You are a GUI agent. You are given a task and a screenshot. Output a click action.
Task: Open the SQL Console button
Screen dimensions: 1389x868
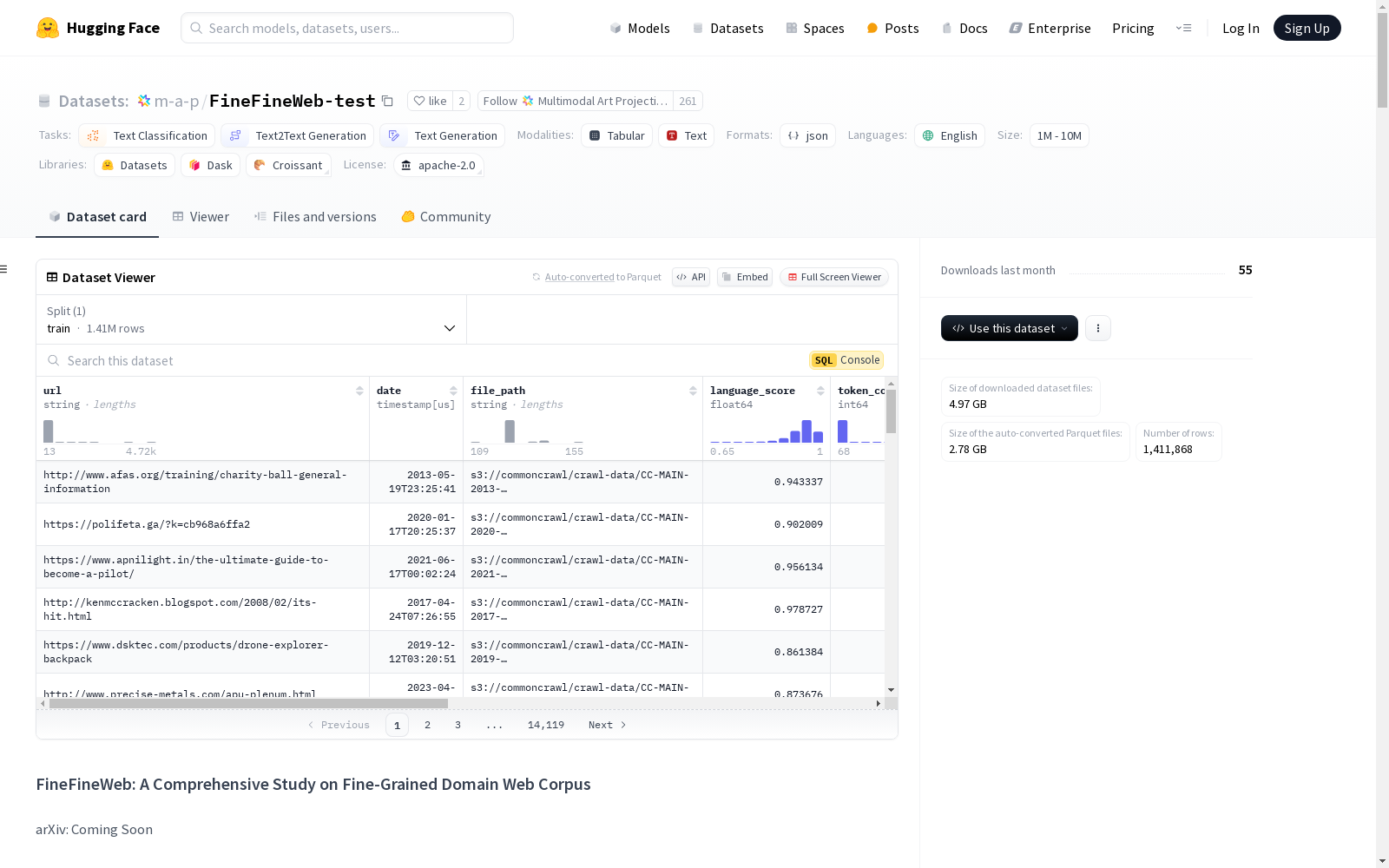(x=846, y=360)
